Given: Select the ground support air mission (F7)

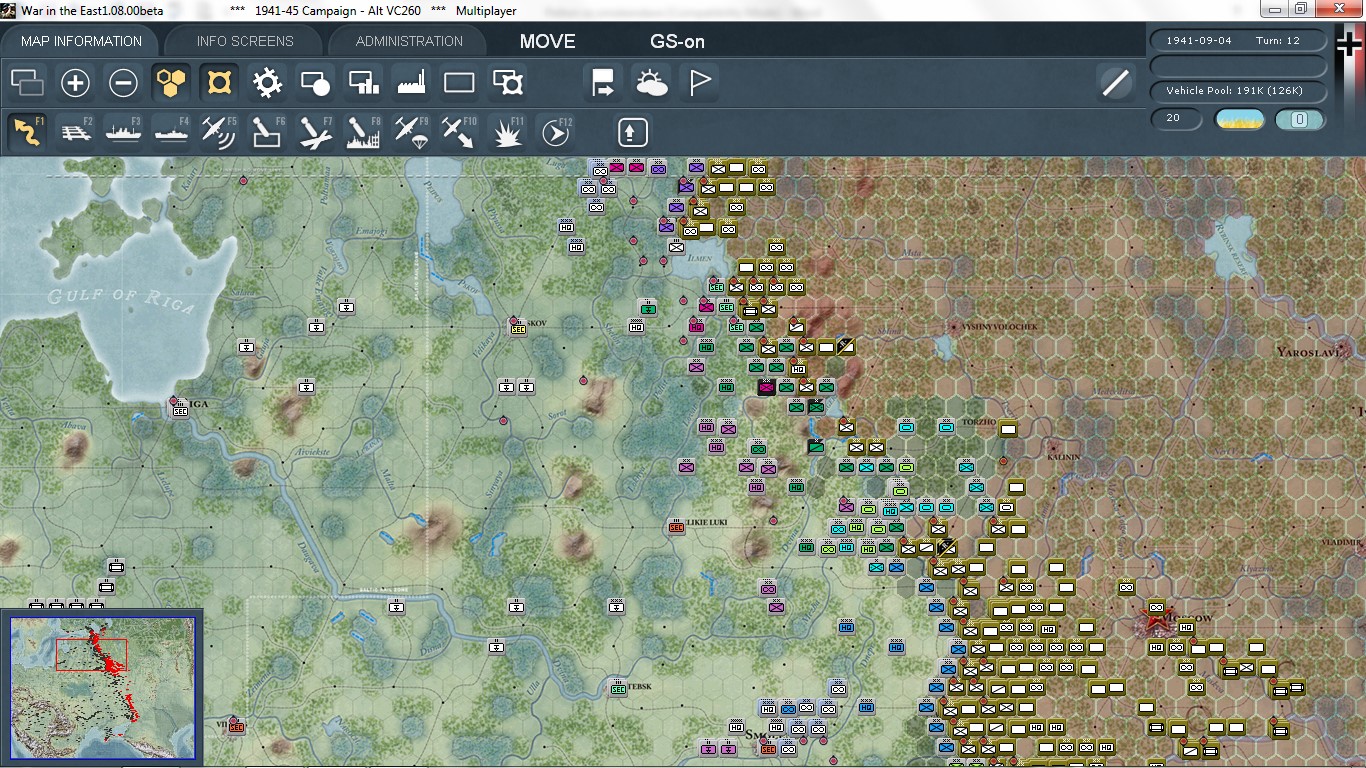Looking at the screenshot, I should coord(315,131).
